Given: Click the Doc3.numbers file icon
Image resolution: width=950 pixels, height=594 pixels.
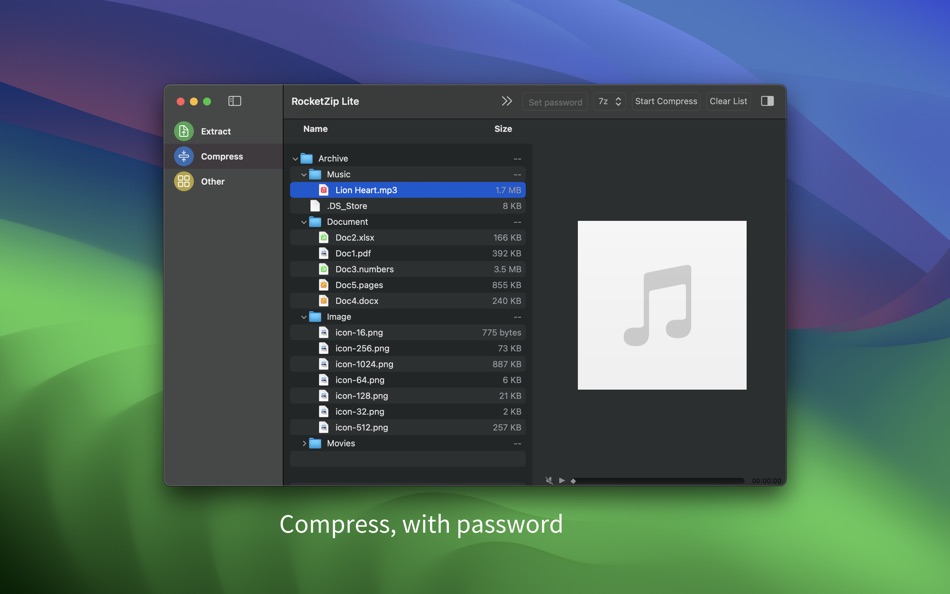Looking at the screenshot, I should (324, 269).
